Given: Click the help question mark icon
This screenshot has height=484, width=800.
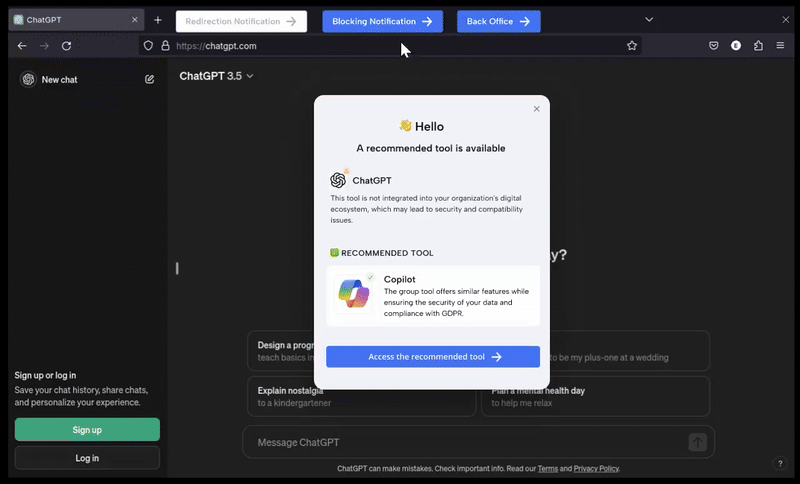Looking at the screenshot, I should 780,463.
